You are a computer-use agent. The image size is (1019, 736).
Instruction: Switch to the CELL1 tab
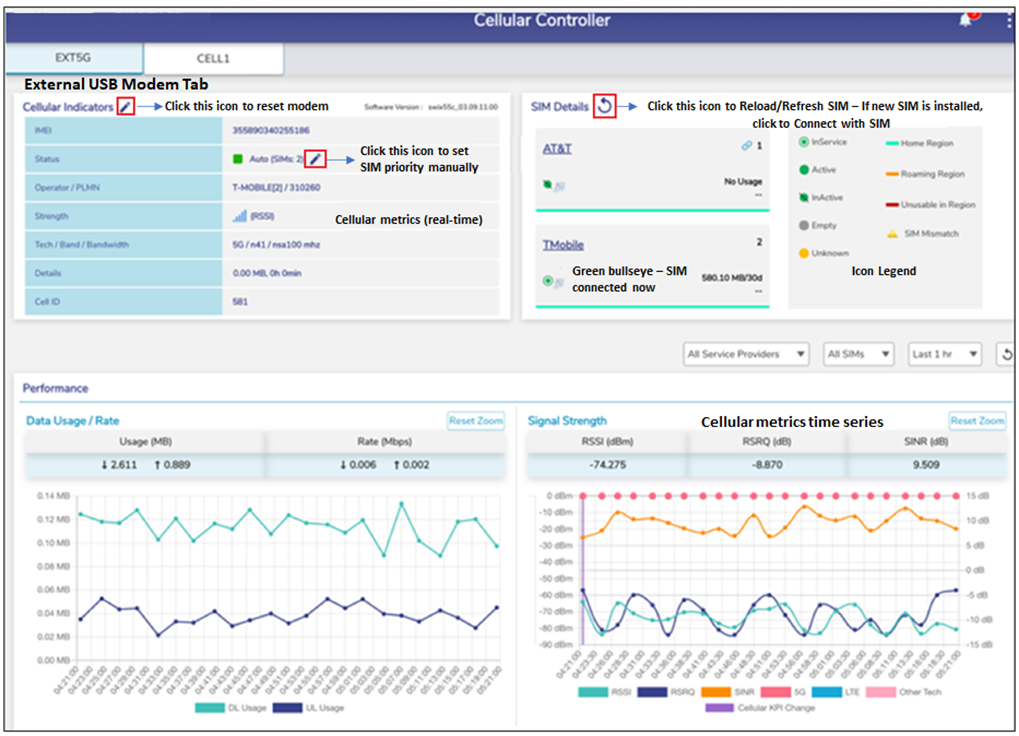point(213,59)
